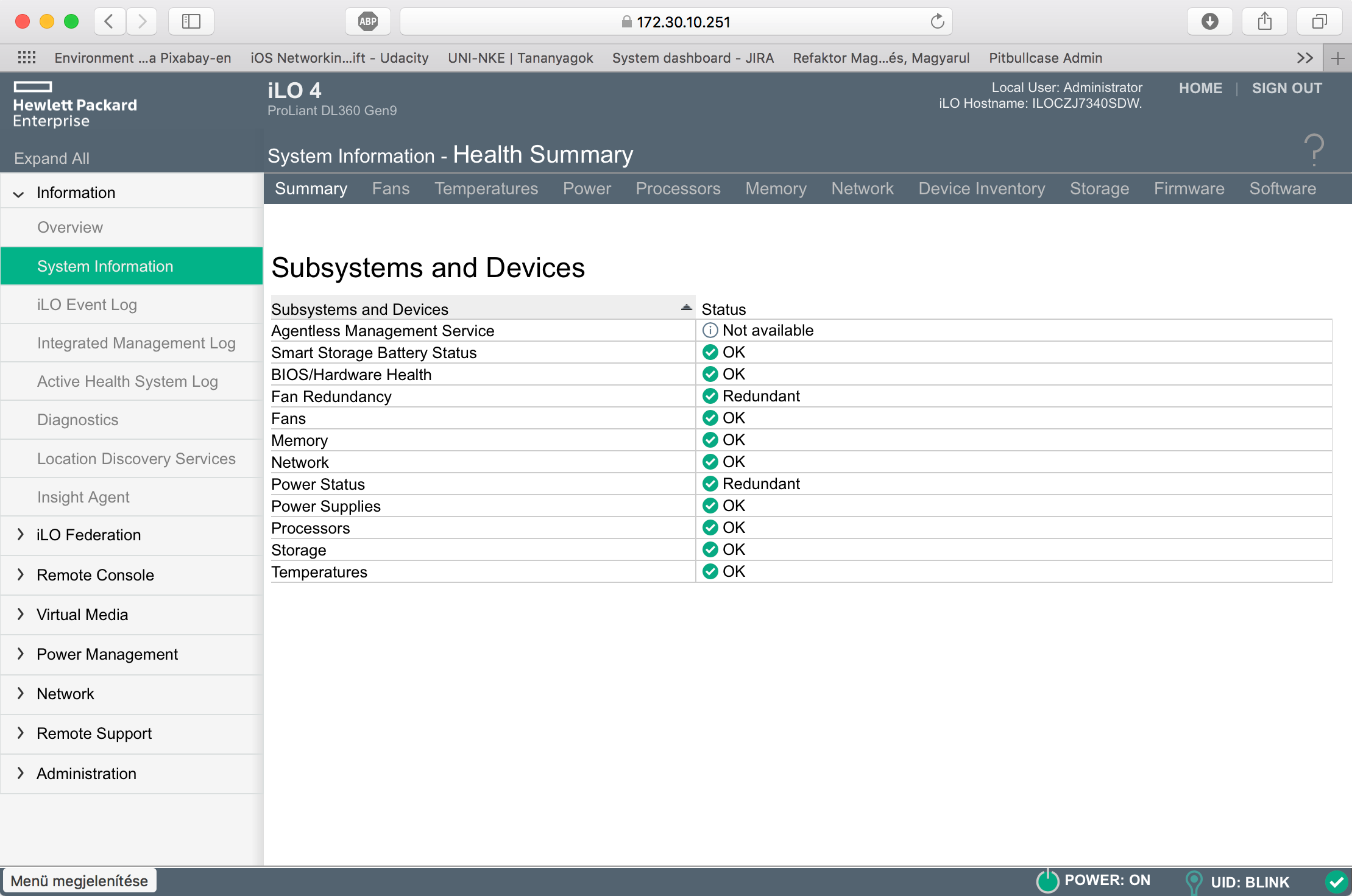Expand the Administration section
Image resolution: width=1352 pixels, height=896 pixels.
point(20,773)
